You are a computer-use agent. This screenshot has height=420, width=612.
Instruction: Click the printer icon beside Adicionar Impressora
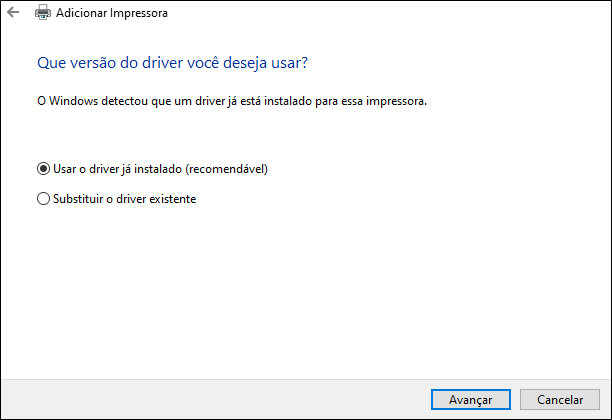coord(43,14)
